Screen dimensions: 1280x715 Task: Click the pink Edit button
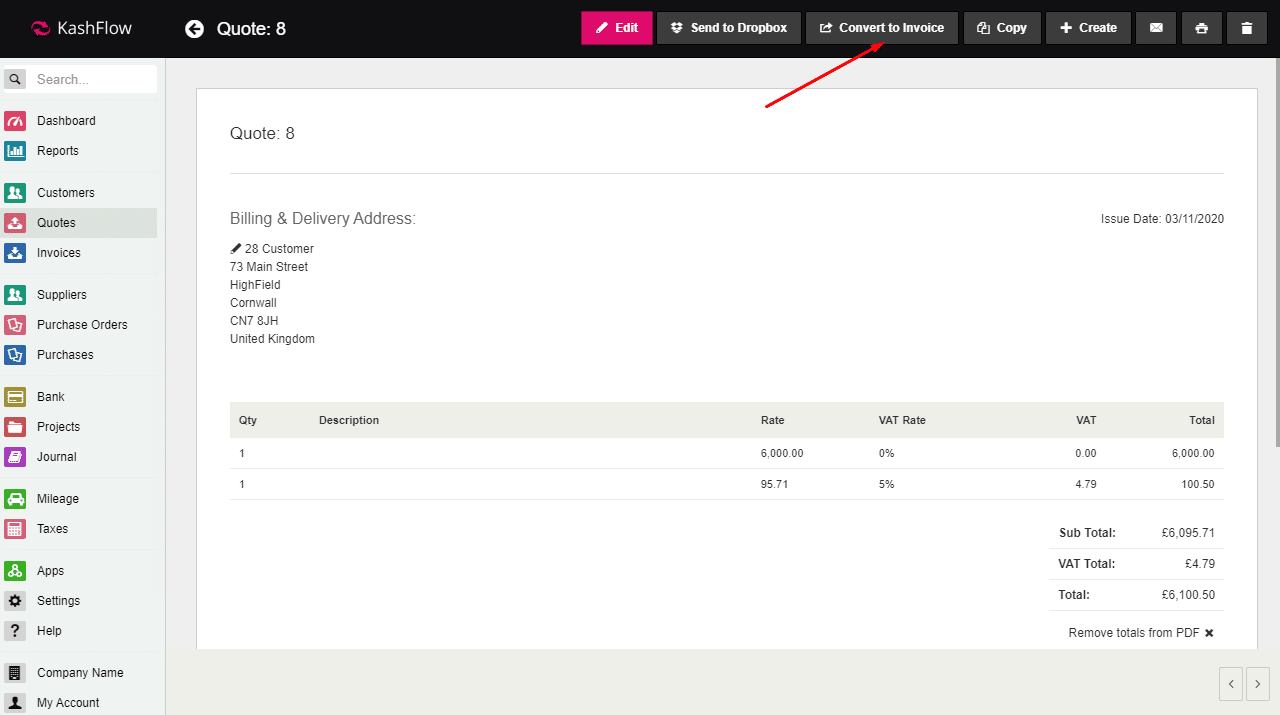(x=616, y=28)
